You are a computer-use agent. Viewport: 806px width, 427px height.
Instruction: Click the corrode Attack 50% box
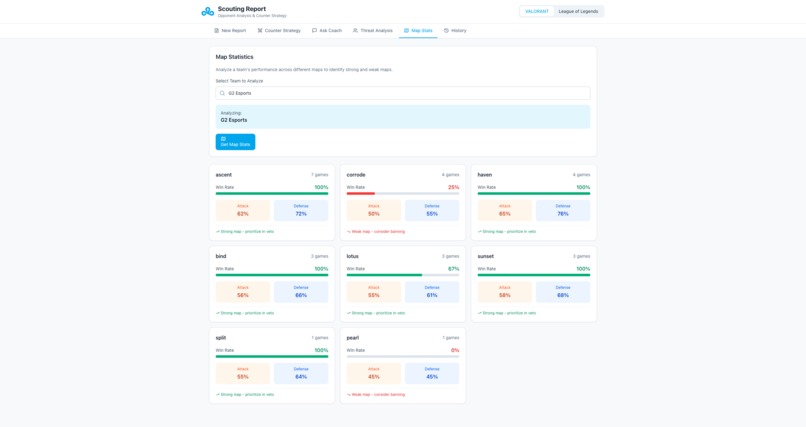pyautogui.click(x=374, y=211)
